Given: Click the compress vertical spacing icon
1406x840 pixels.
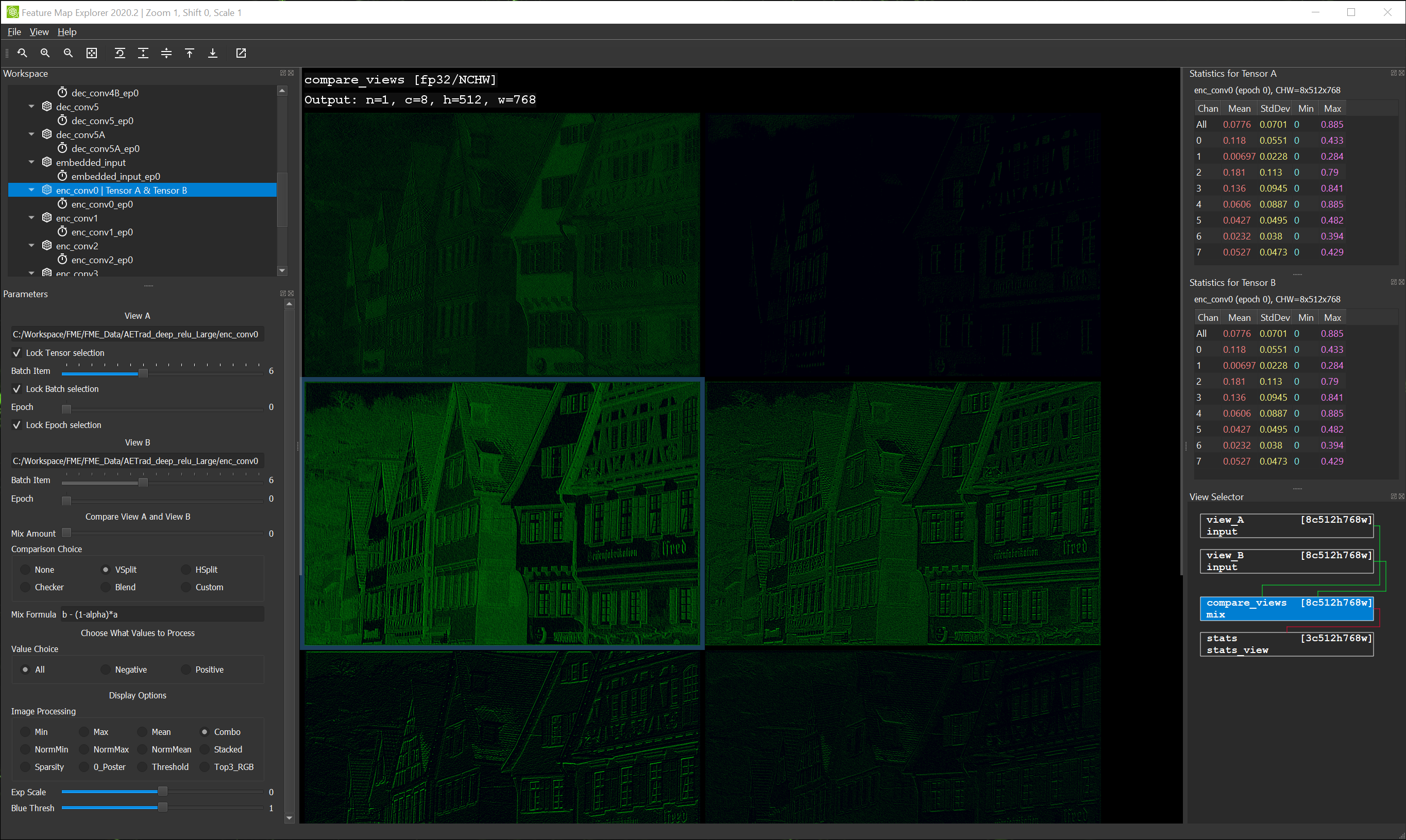Looking at the screenshot, I should [166, 53].
